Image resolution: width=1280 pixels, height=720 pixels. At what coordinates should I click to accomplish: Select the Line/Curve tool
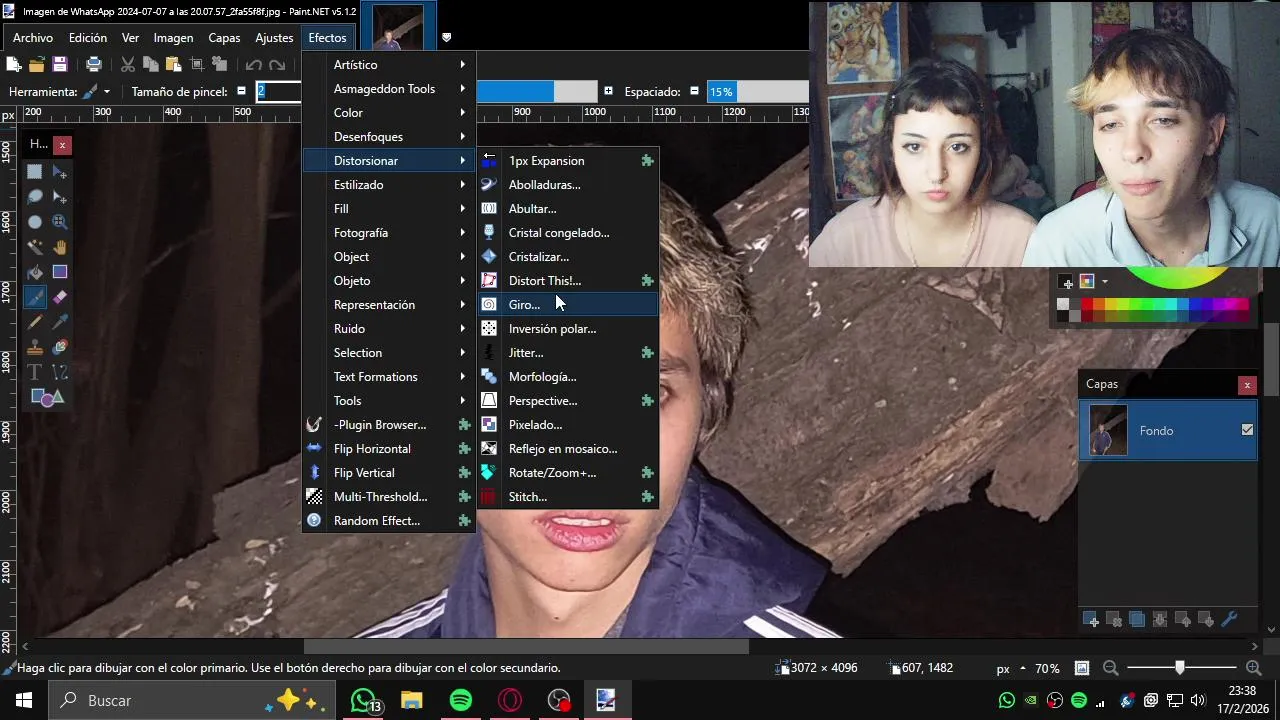60,372
